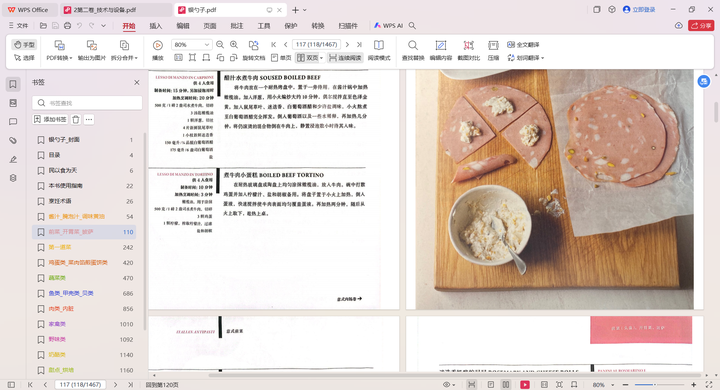The image size is (720, 390).
Task: Show the attachments sidebar paperclip icon
Action: [13, 141]
